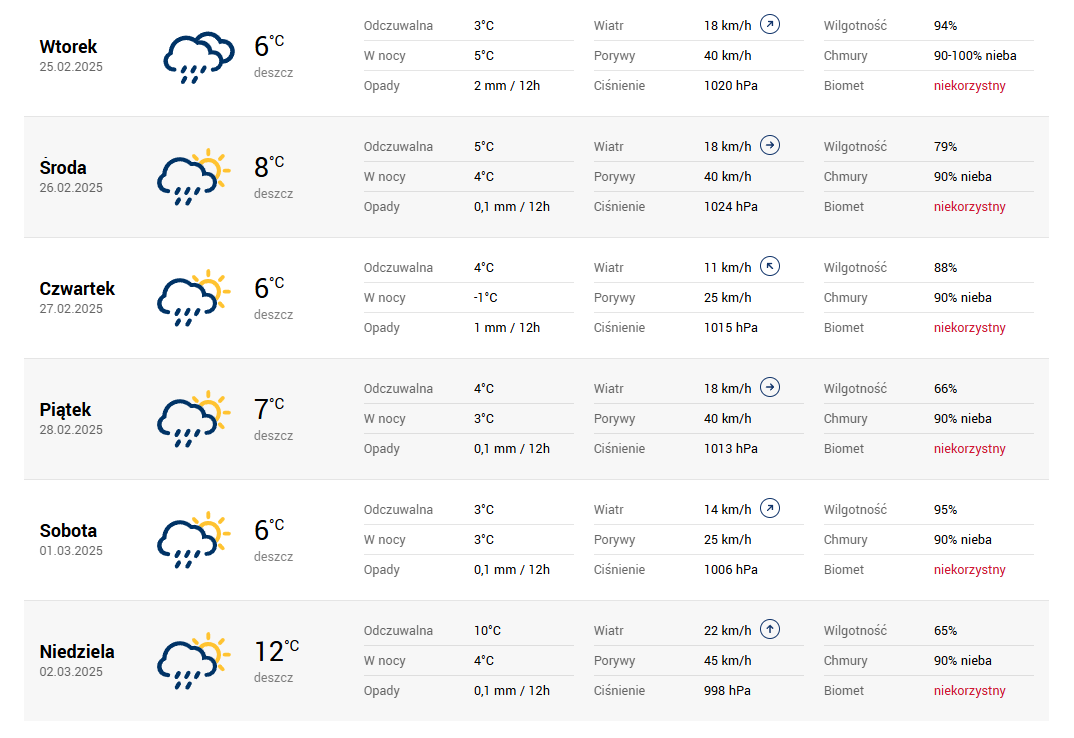Click Czwartek's cloudy rain weather icon

192,299
